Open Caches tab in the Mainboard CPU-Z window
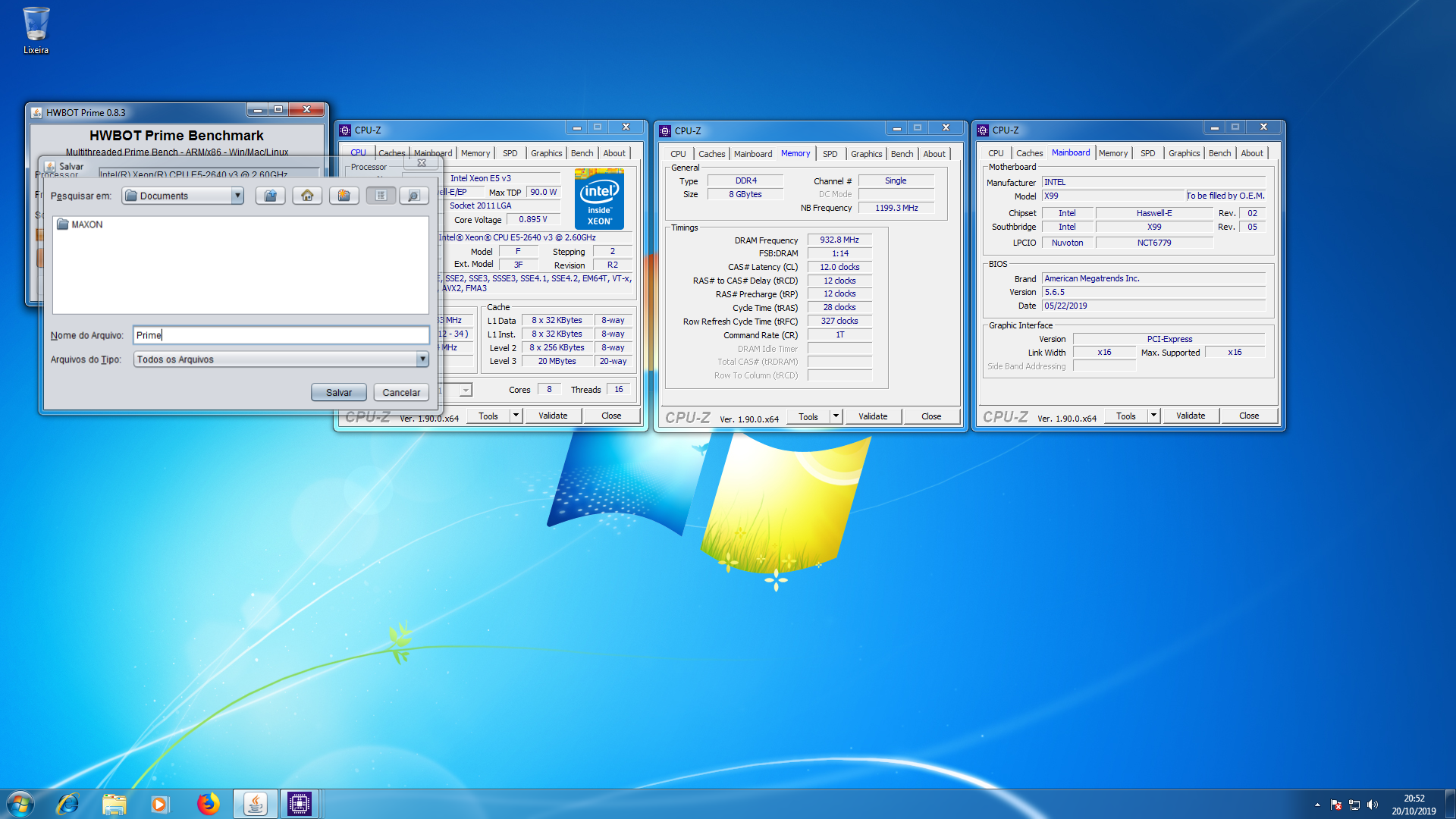The height and width of the screenshot is (819, 1456). click(x=1029, y=153)
